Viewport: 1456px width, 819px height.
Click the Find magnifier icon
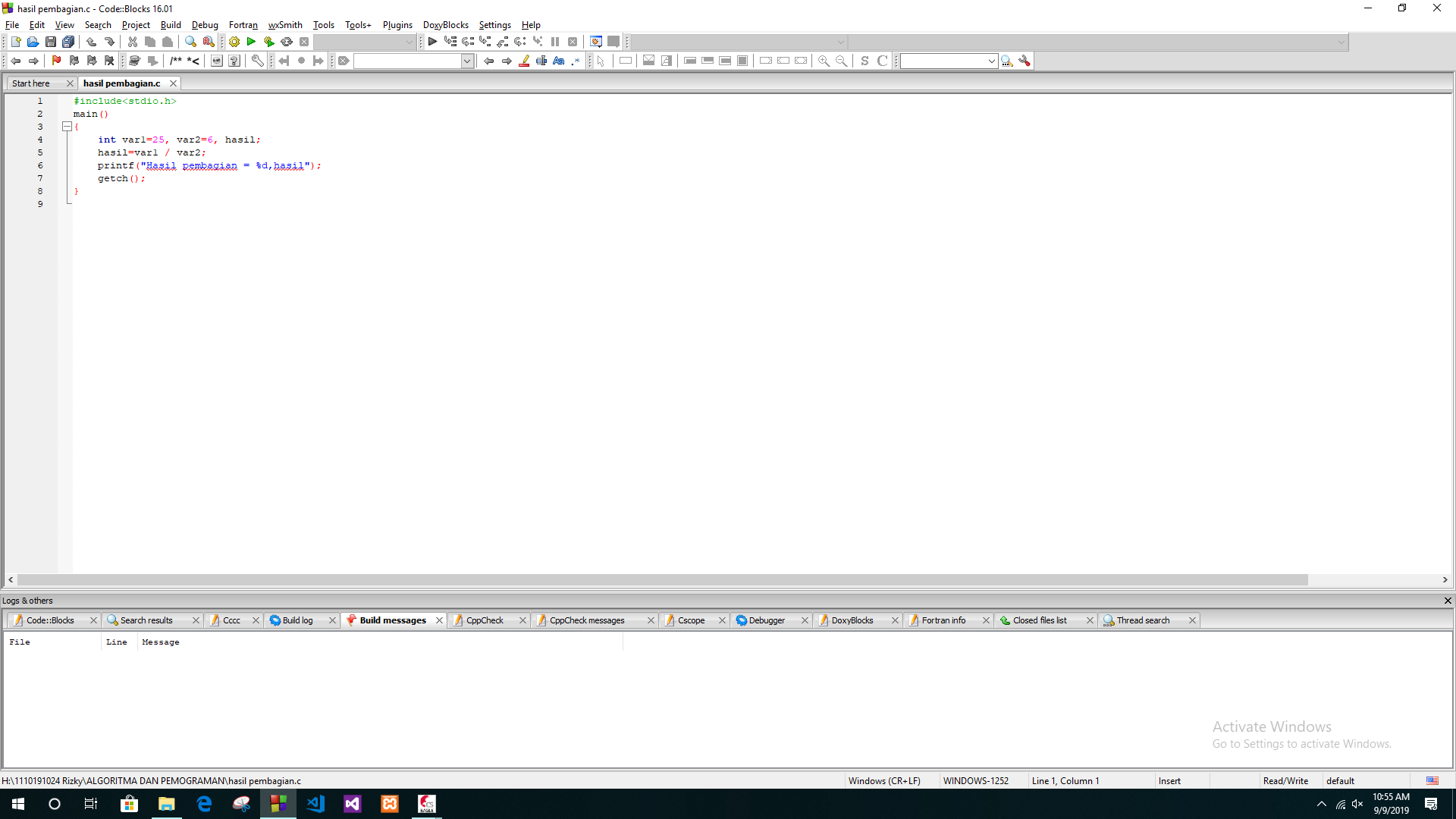[190, 42]
